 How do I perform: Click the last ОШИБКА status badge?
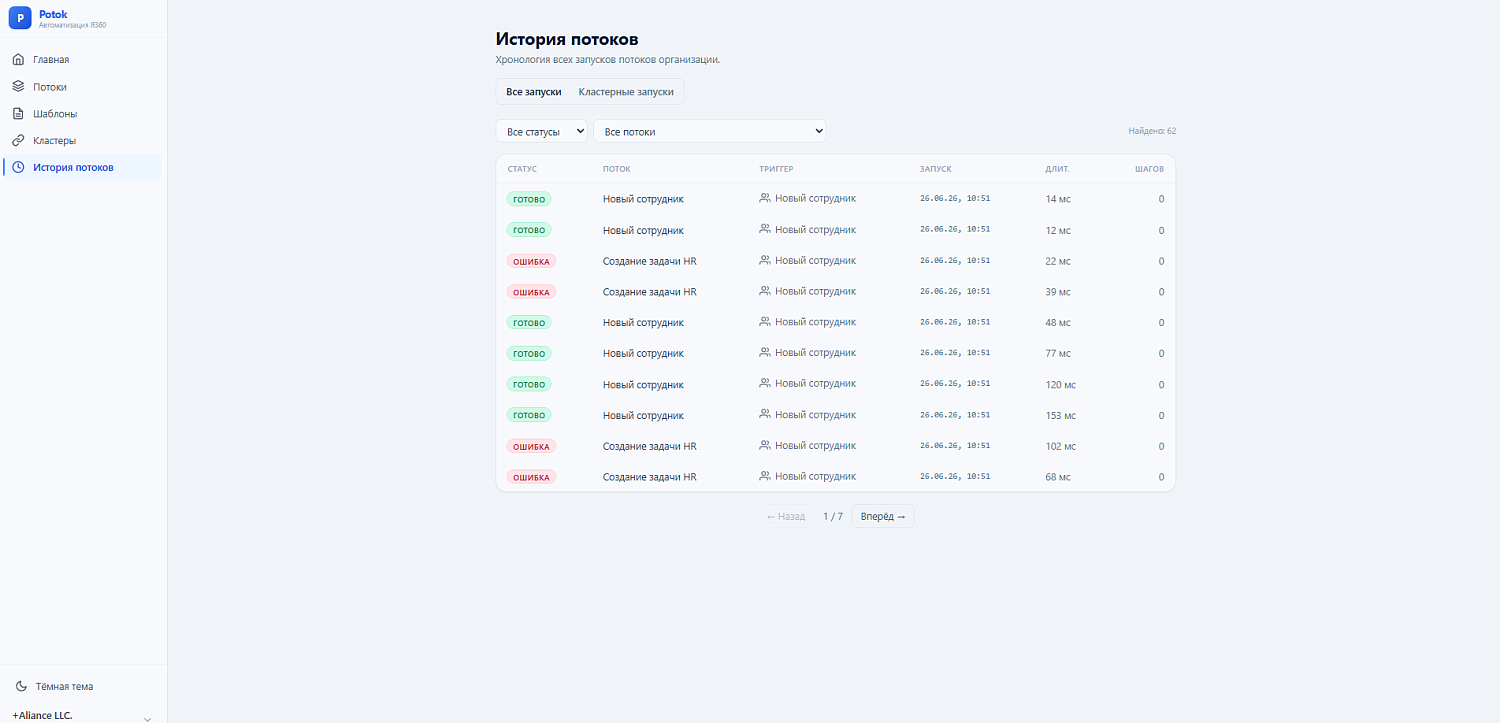pyautogui.click(x=531, y=477)
